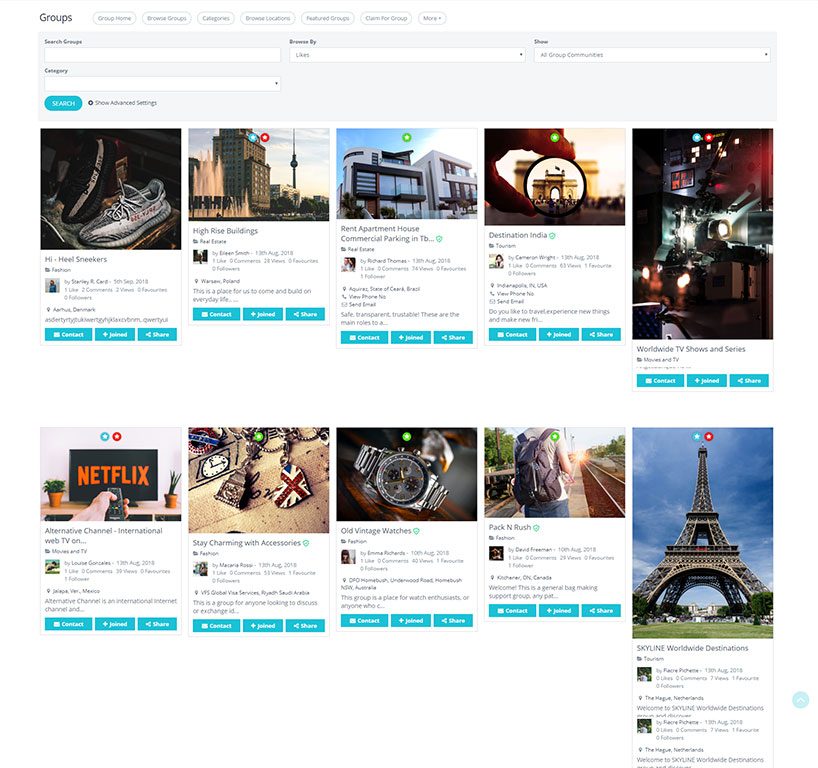This screenshot has height=768, width=818.
Task: Click verified shield icon next to Destination India
Action: click(552, 236)
